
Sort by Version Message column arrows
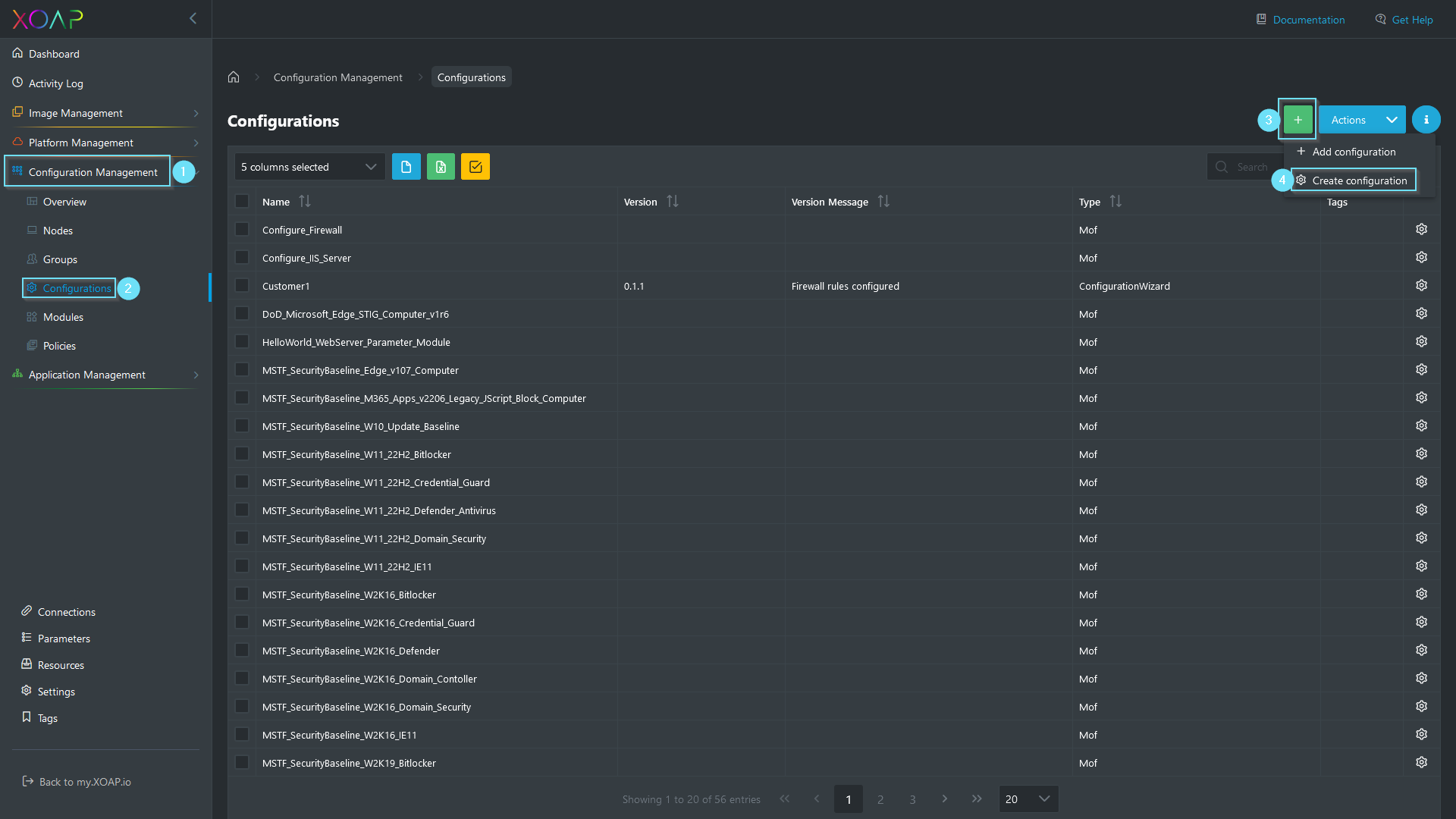pyautogui.click(x=883, y=201)
